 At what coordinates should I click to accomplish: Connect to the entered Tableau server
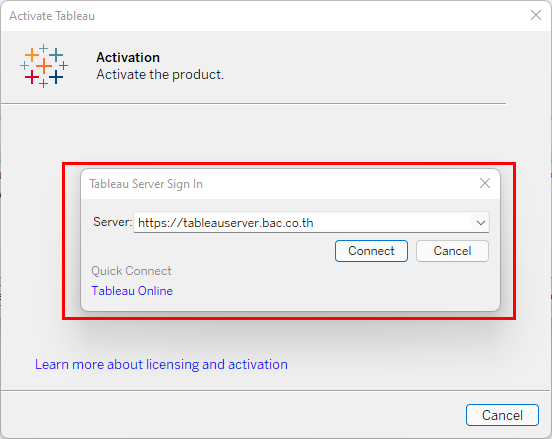pos(371,251)
